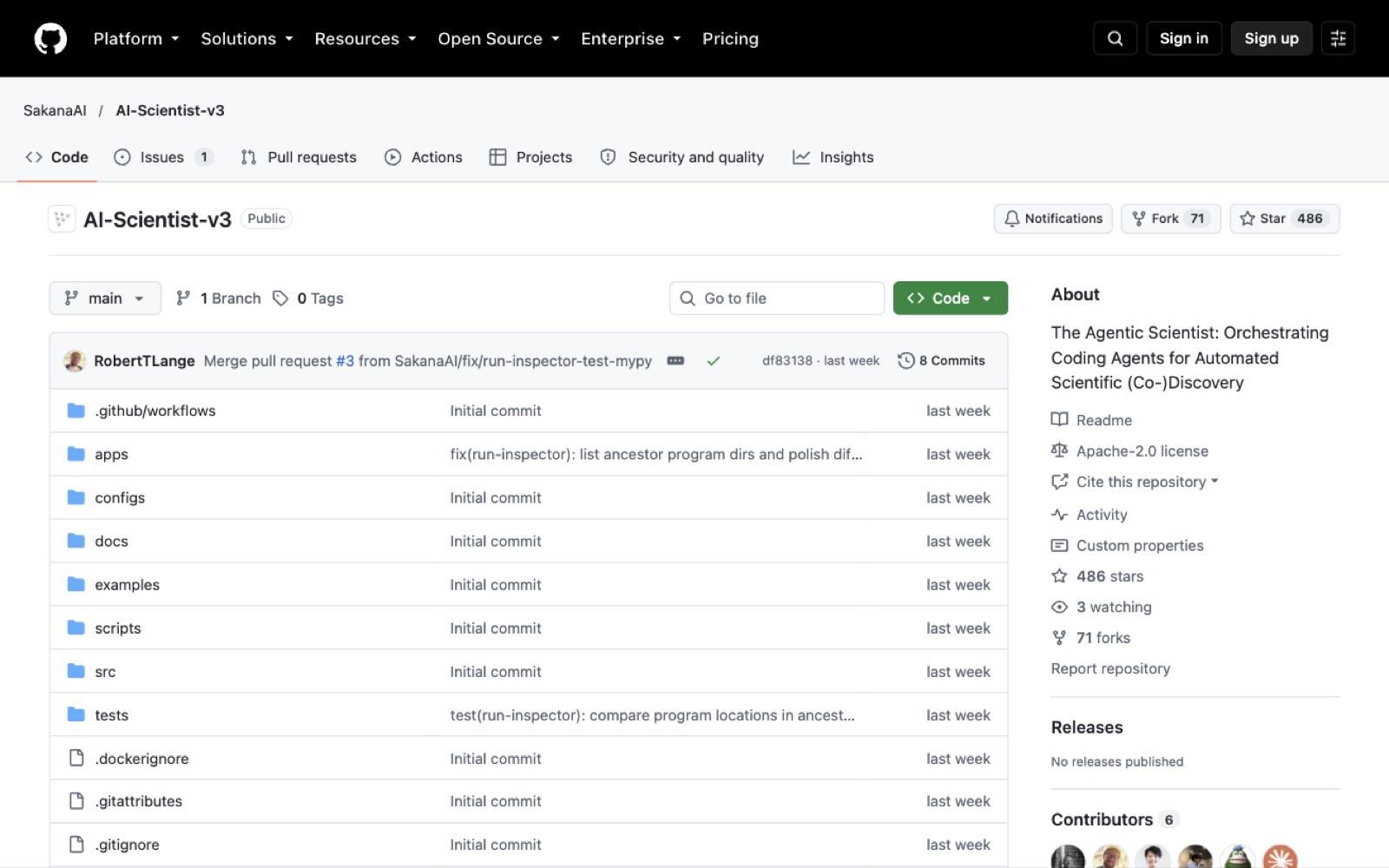This screenshot has height=868, width=1389.
Task: Open the search magnifier in header
Action: click(1116, 38)
